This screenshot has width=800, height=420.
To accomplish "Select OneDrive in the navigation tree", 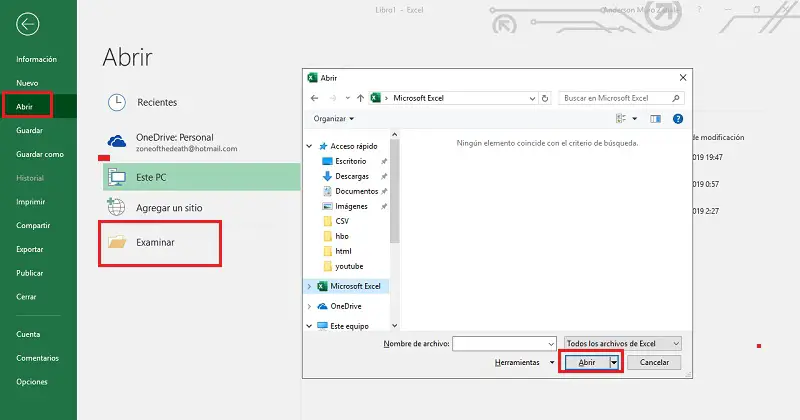I will 345,306.
